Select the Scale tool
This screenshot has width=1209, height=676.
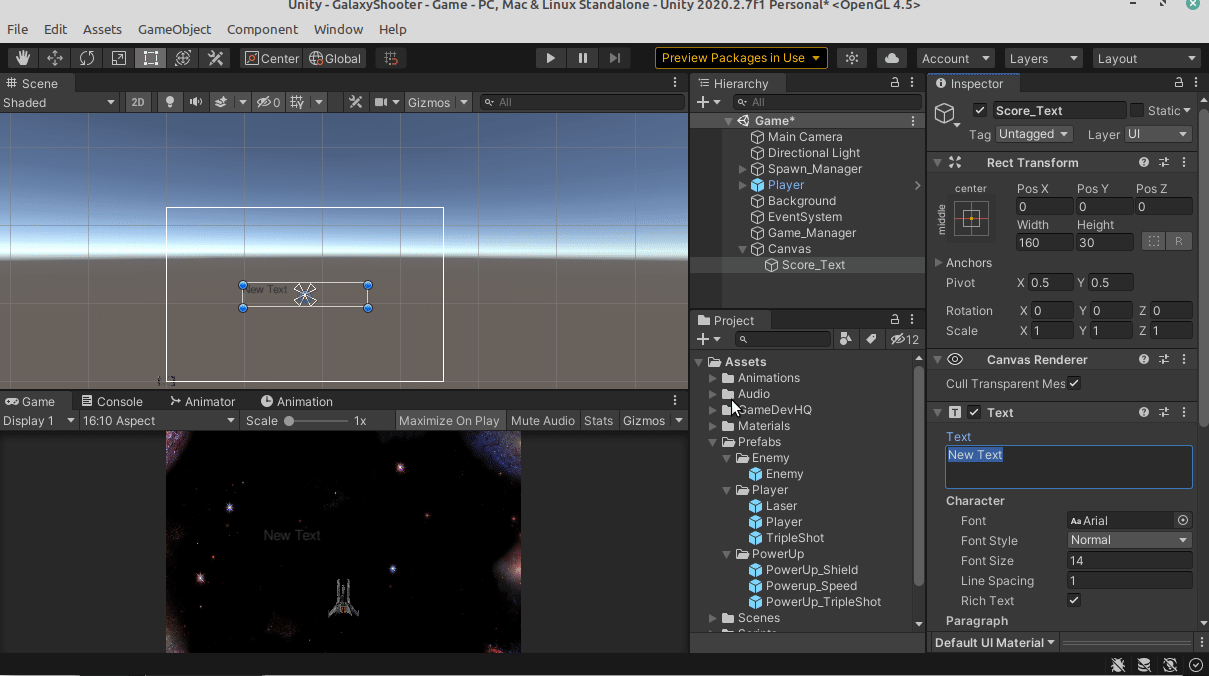pyautogui.click(x=119, y=58)
